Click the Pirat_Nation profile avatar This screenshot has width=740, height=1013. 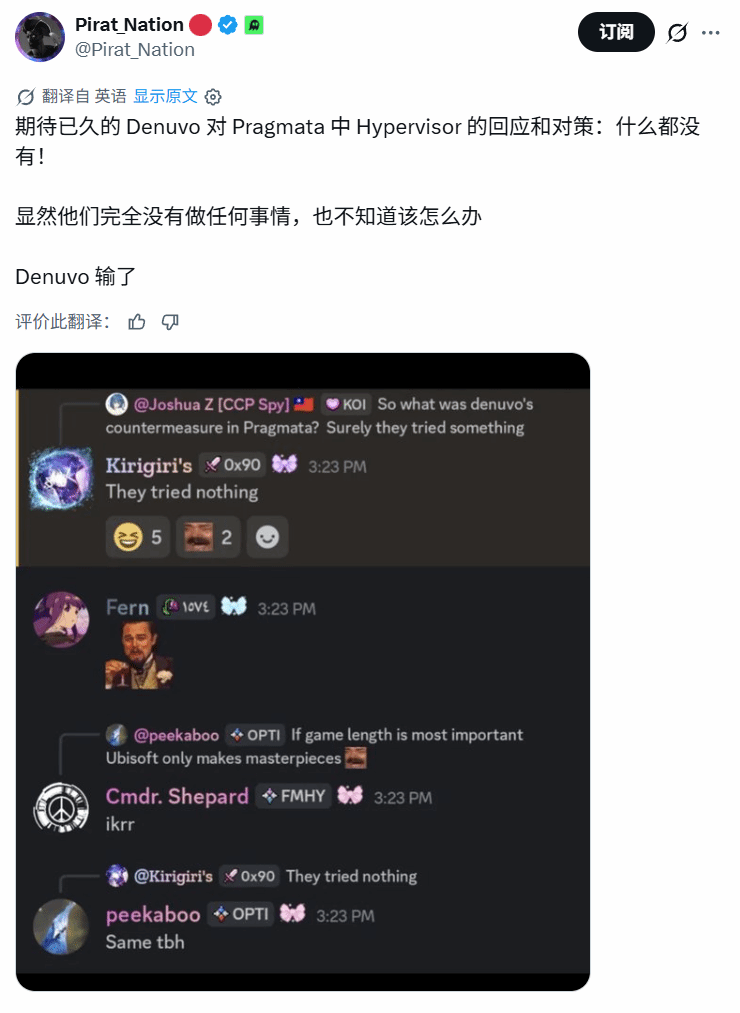coord(40,37)
